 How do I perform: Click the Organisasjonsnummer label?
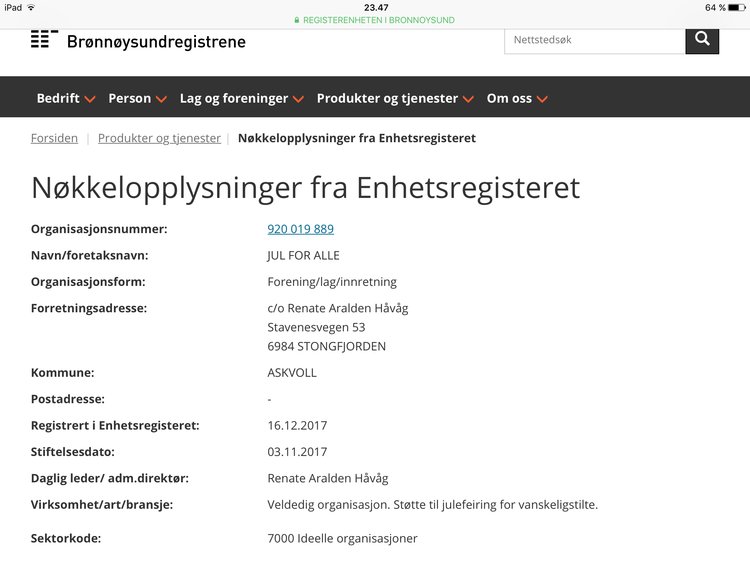click(x=99, y=229)
